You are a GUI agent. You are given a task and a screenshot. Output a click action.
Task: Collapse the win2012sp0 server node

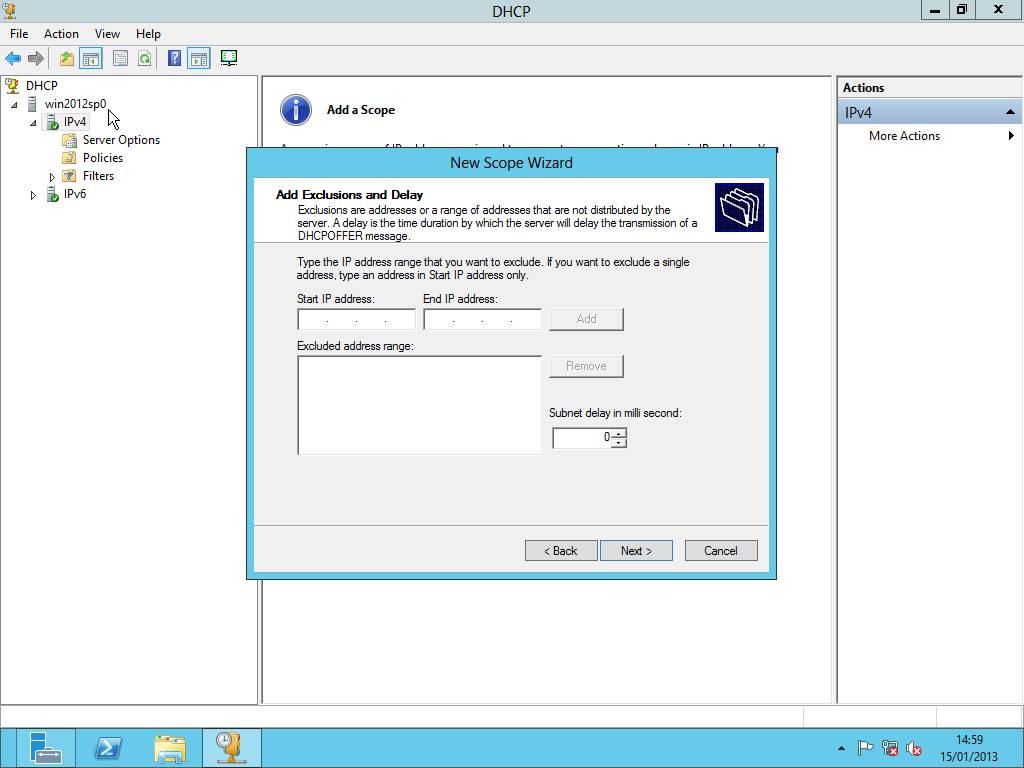(x=14, y=105)
